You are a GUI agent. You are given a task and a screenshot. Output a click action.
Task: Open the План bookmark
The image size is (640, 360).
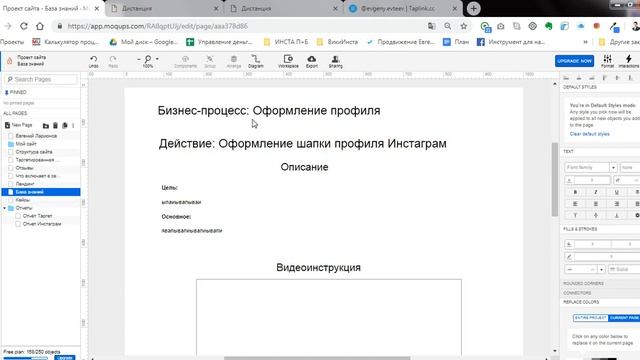coord(456,42)
